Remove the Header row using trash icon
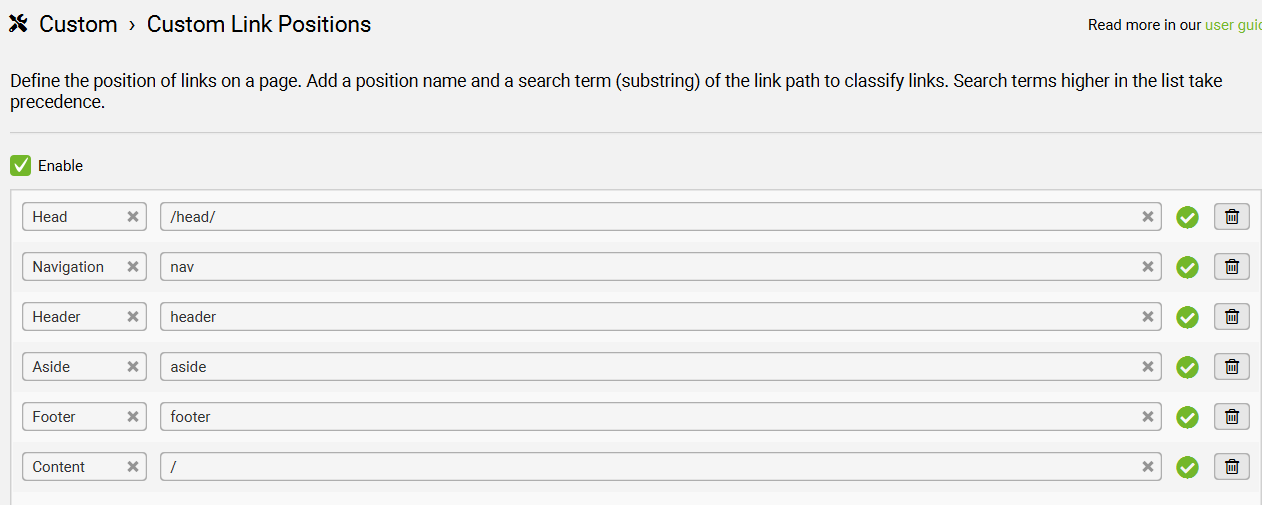The image size is (1262, 505). point(1232,317)
